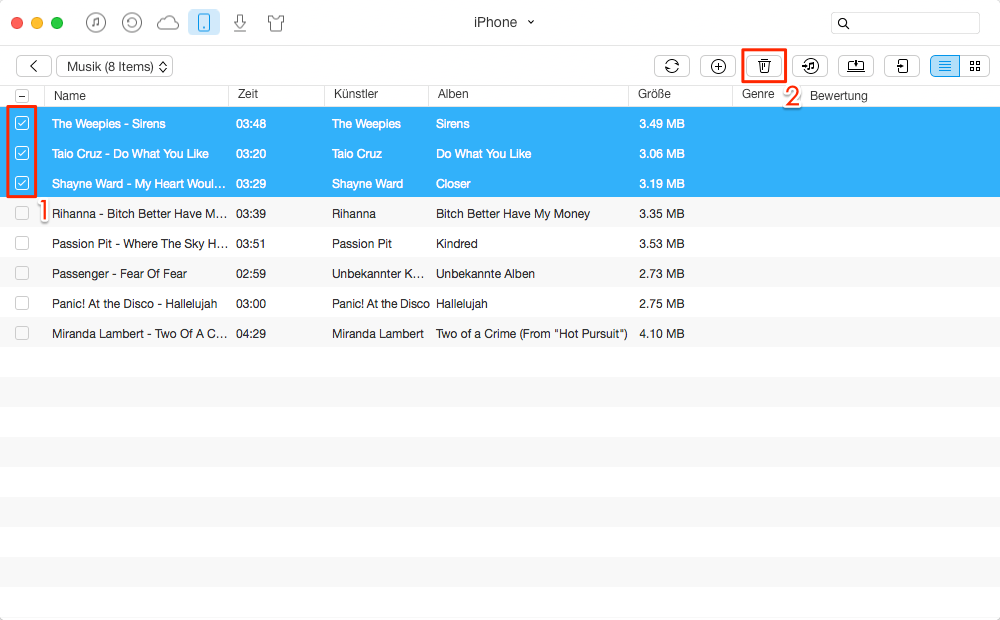Select song name Miranda Lambert - Two Of A C…
The width and height of the screenshot is (1000, 620).
[x=139, y=334]
